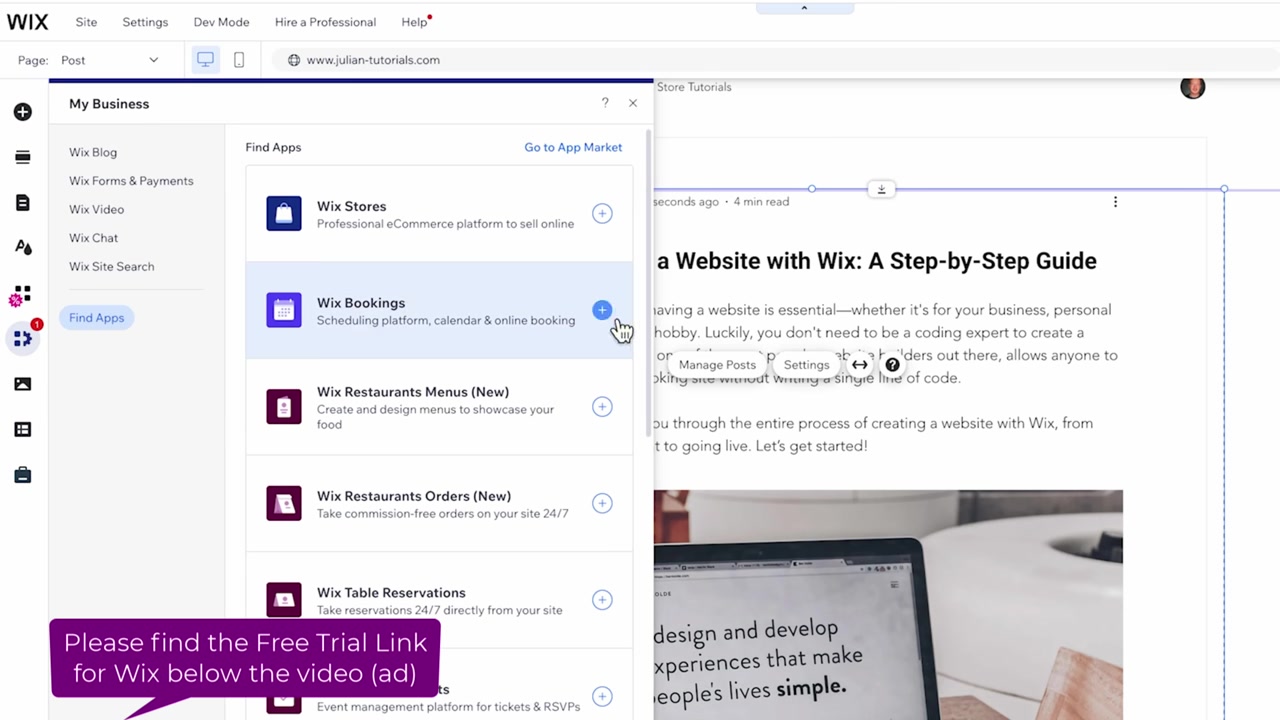Open the CMS table icon in the left sidebar
Screen dimensions: 1280x720
pyautogui.click(x=23, y=429)
